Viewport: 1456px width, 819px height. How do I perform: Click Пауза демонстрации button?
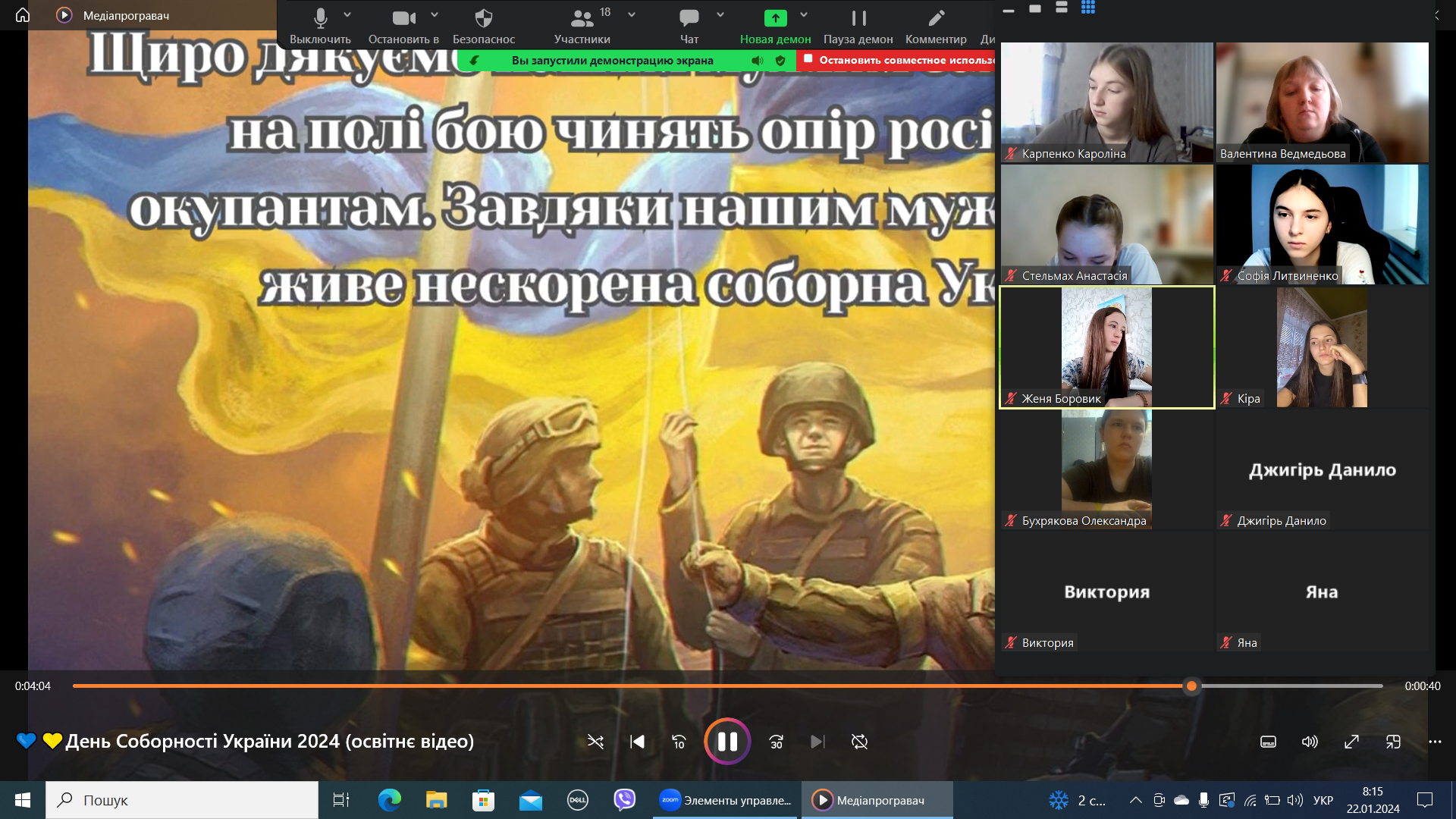(x=858, y=24)
